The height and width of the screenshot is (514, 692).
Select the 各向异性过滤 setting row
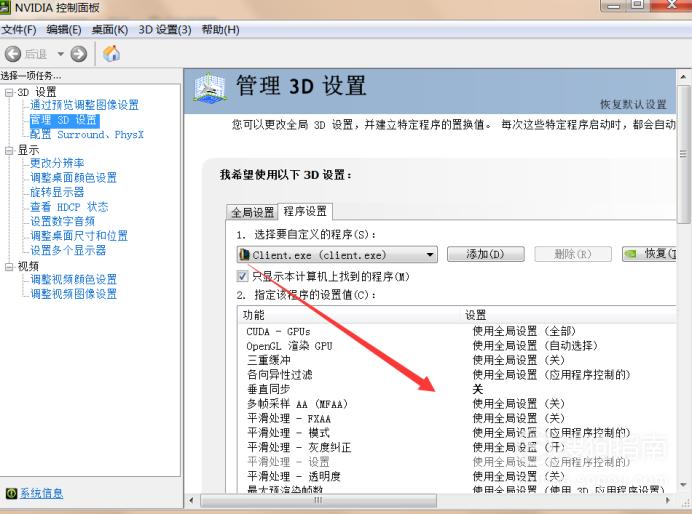click(457, 375)
